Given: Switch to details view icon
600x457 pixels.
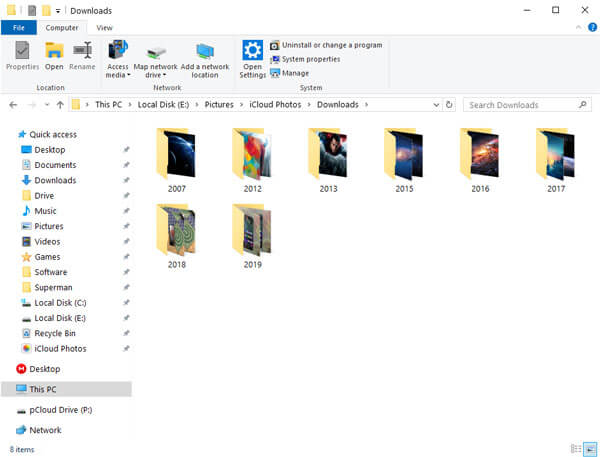Looking at the screenshot, I should (x=576, y=449).
